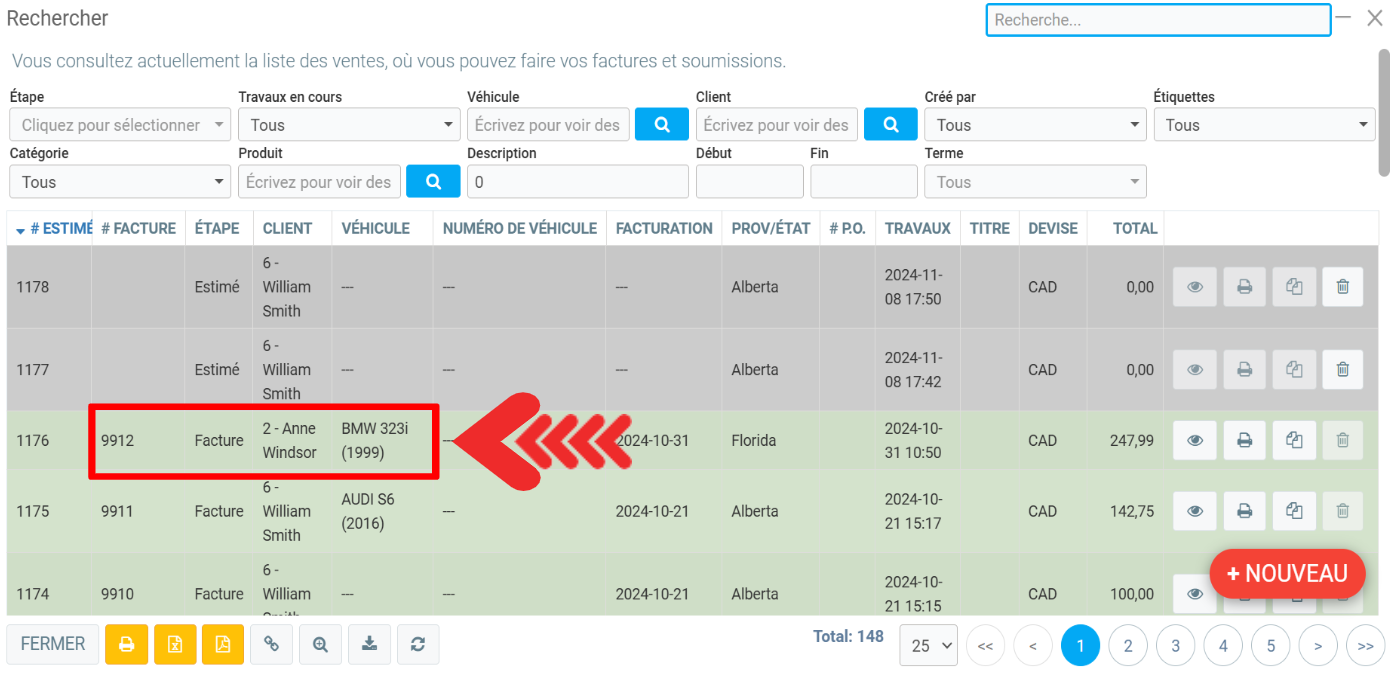
Task: View invoice 9912 with eye icon
Action: coord(1195,440)
